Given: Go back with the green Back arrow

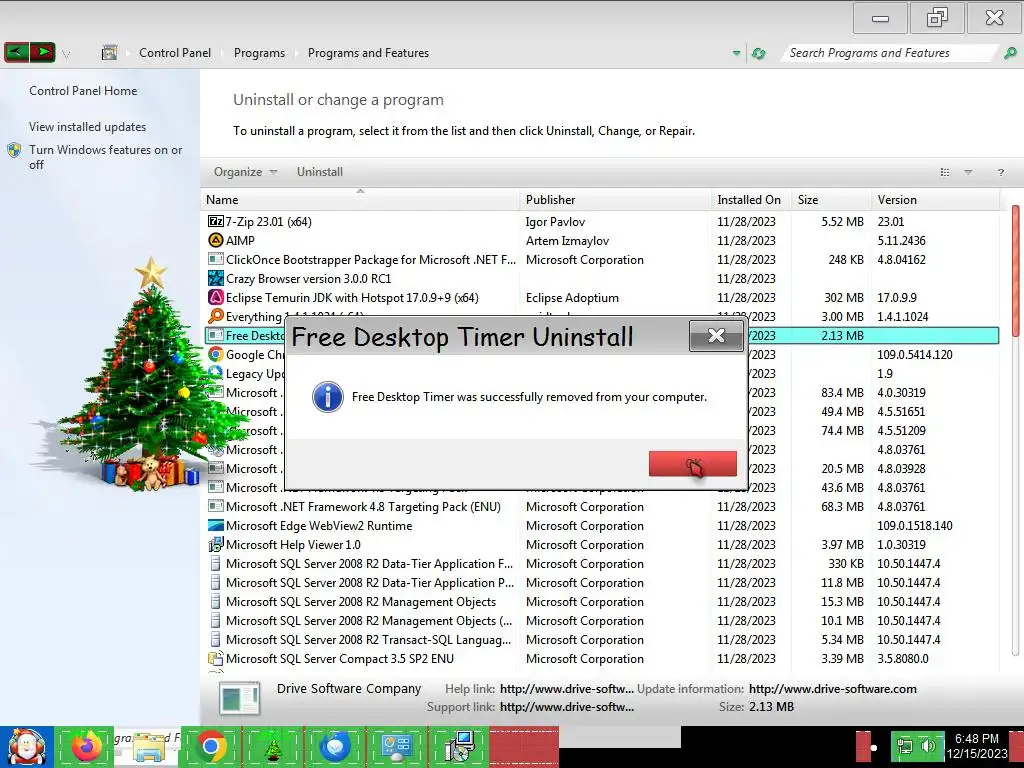Looking at the screenshot, I should tap(16, 52).
